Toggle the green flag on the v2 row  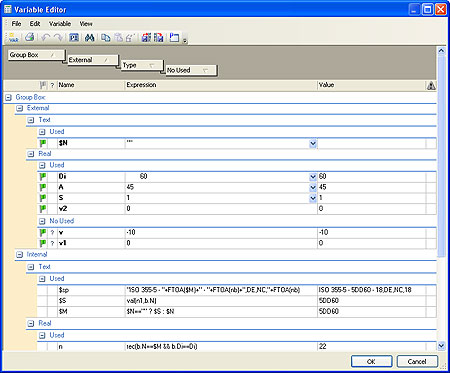click(43, 209)
